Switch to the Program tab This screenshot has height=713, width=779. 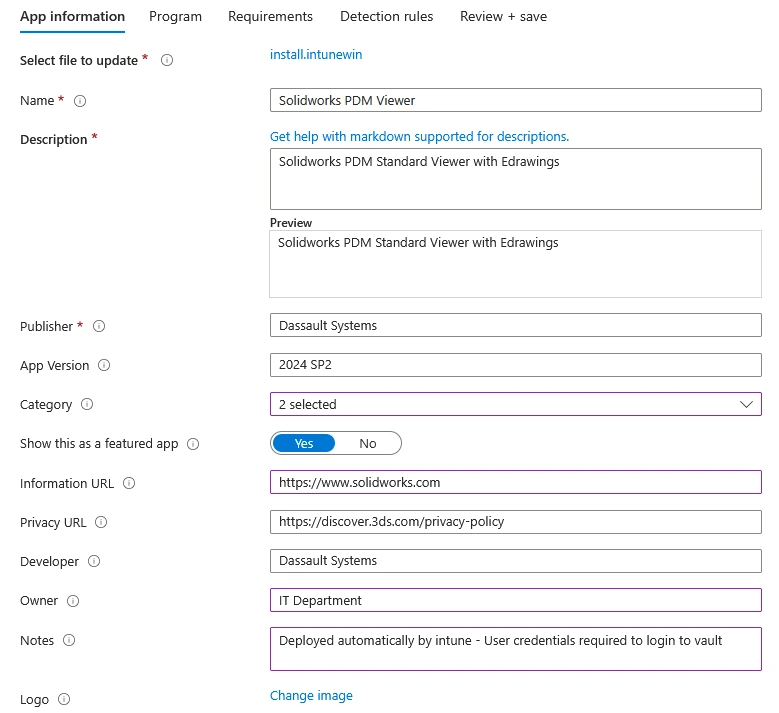click(175, 16)
